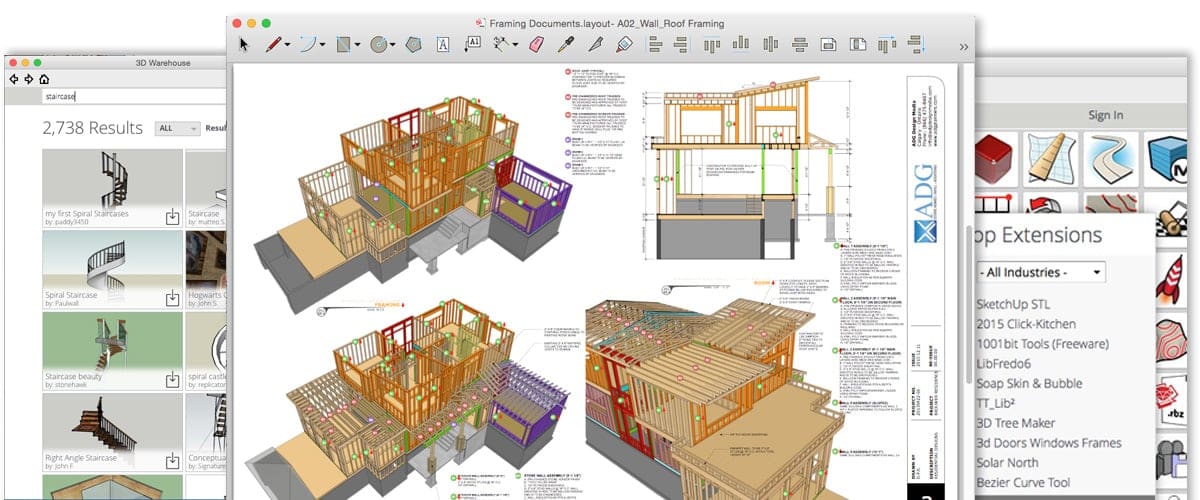Go back in 3D Warehouse
Image resolution: width=1200 pixels, height=500 pixels.
tap(13, 79)
